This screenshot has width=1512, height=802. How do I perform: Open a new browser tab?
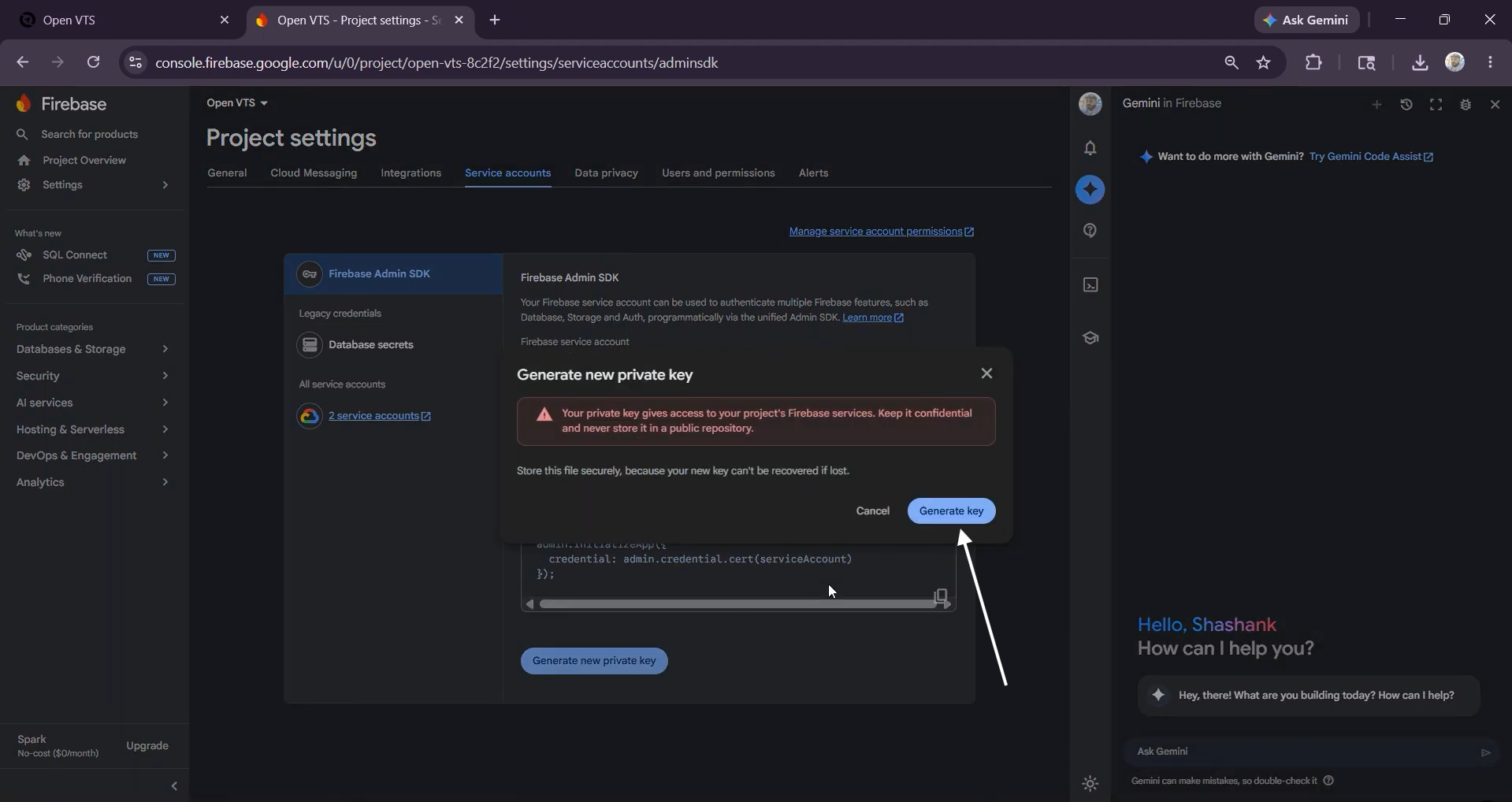(495, 20)
